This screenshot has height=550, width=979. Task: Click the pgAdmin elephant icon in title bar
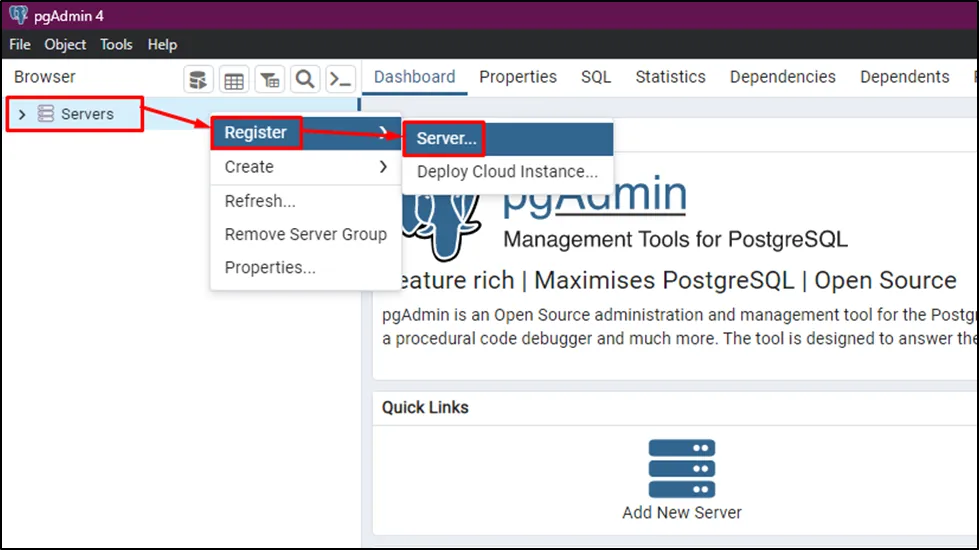click(18, 15)
